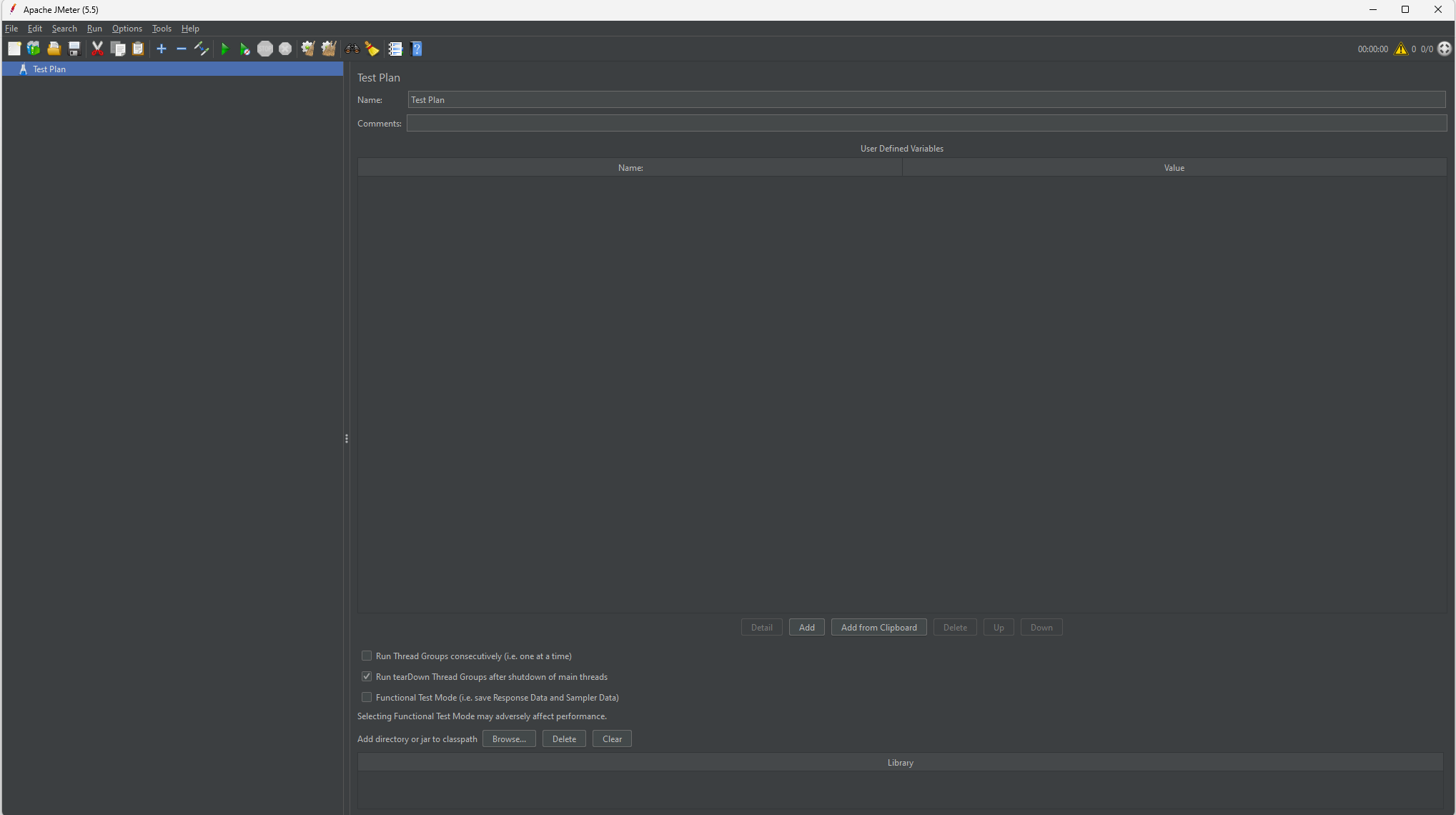Click the Browse... classpath button
This screenshot has width=1456, height=815.
coord(508,739)
